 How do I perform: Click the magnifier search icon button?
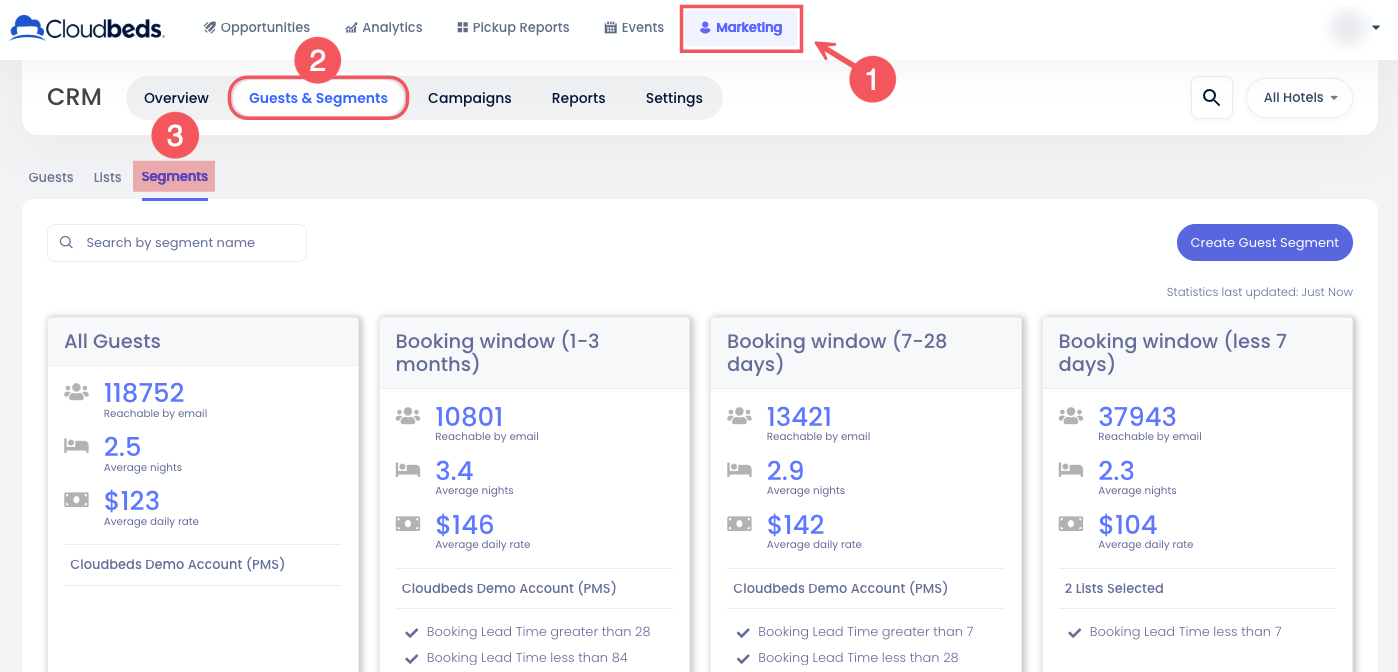click(1211, 98)
